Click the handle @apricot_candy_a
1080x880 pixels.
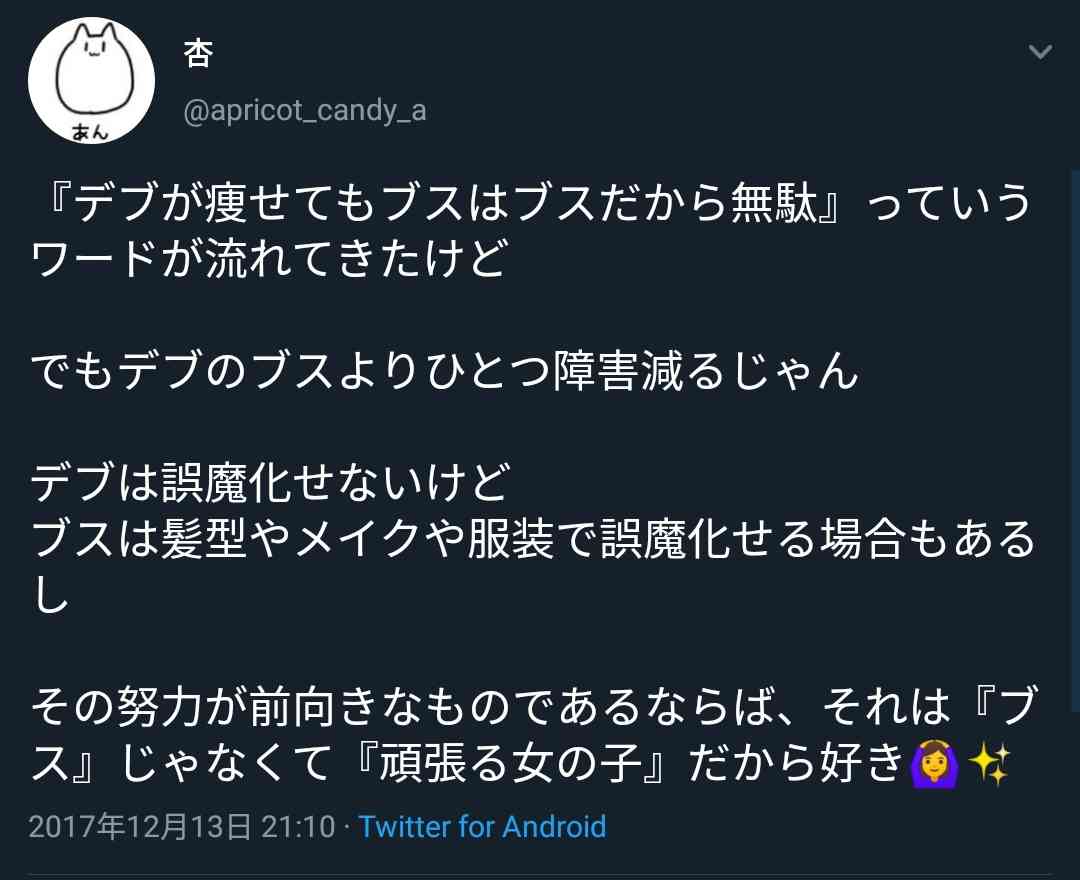[x=307, y=110]
